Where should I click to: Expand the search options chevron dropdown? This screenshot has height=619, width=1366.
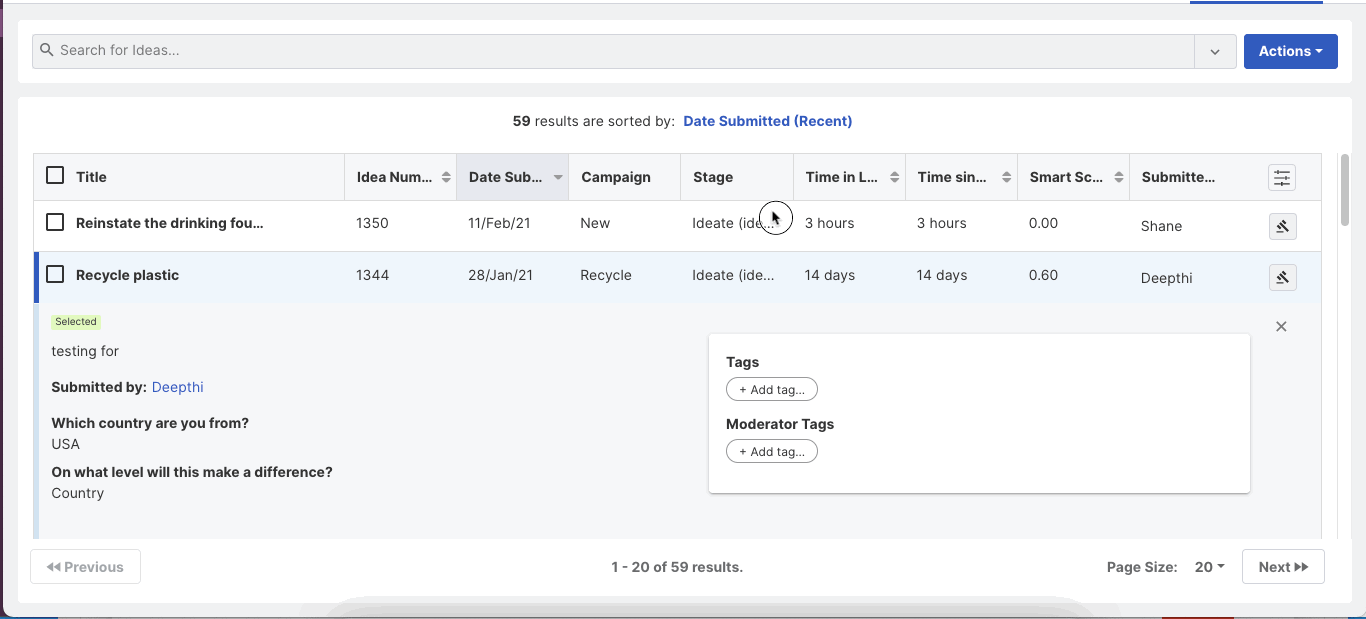click(1215, 52)
